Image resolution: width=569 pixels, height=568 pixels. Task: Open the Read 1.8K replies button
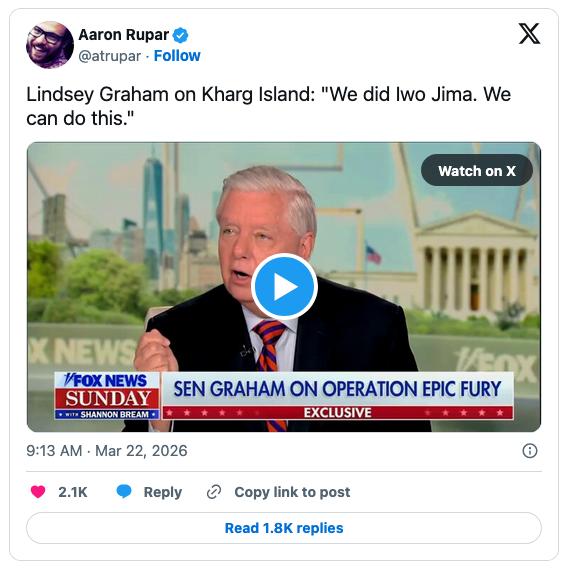click(284, 528)
